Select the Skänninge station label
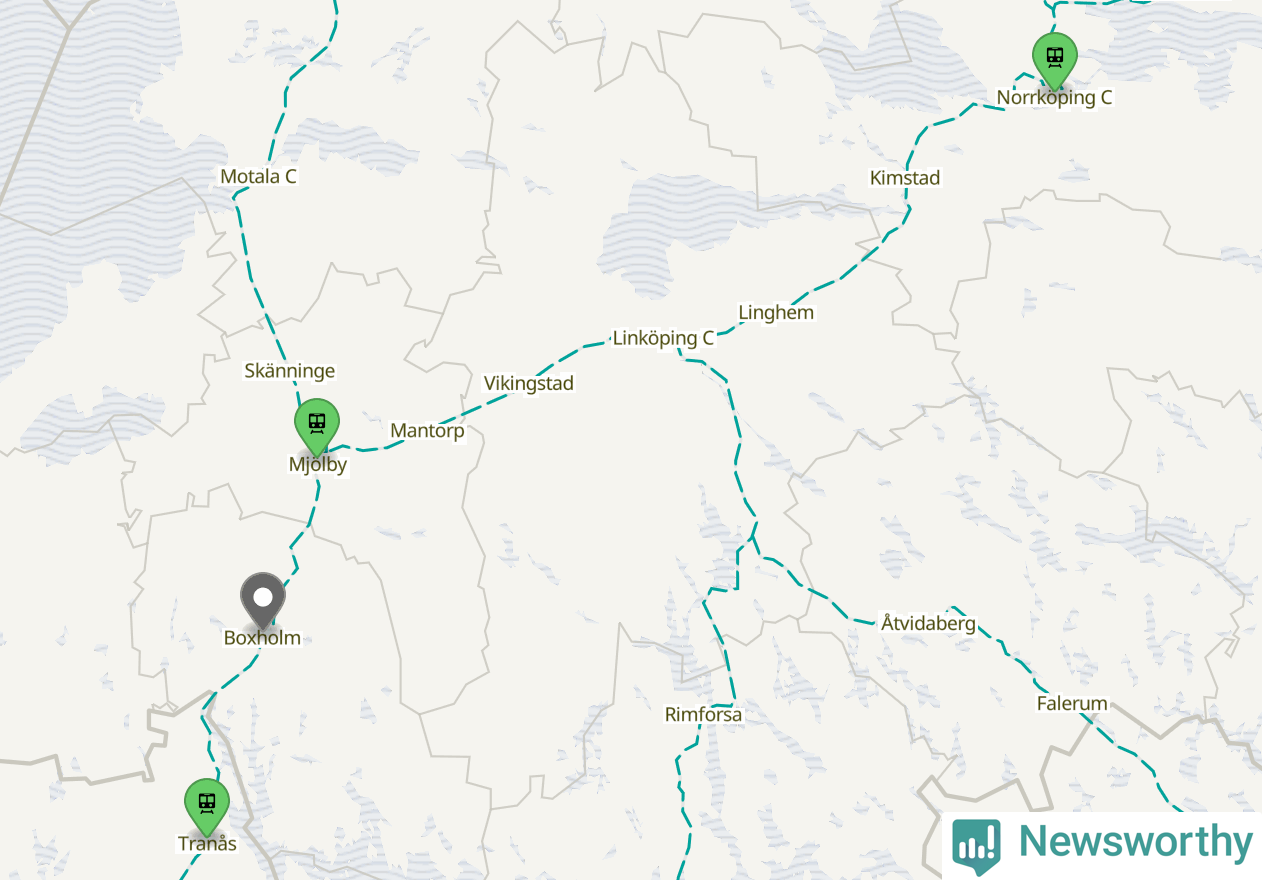 pyautogui.click(x=290, y=371)
